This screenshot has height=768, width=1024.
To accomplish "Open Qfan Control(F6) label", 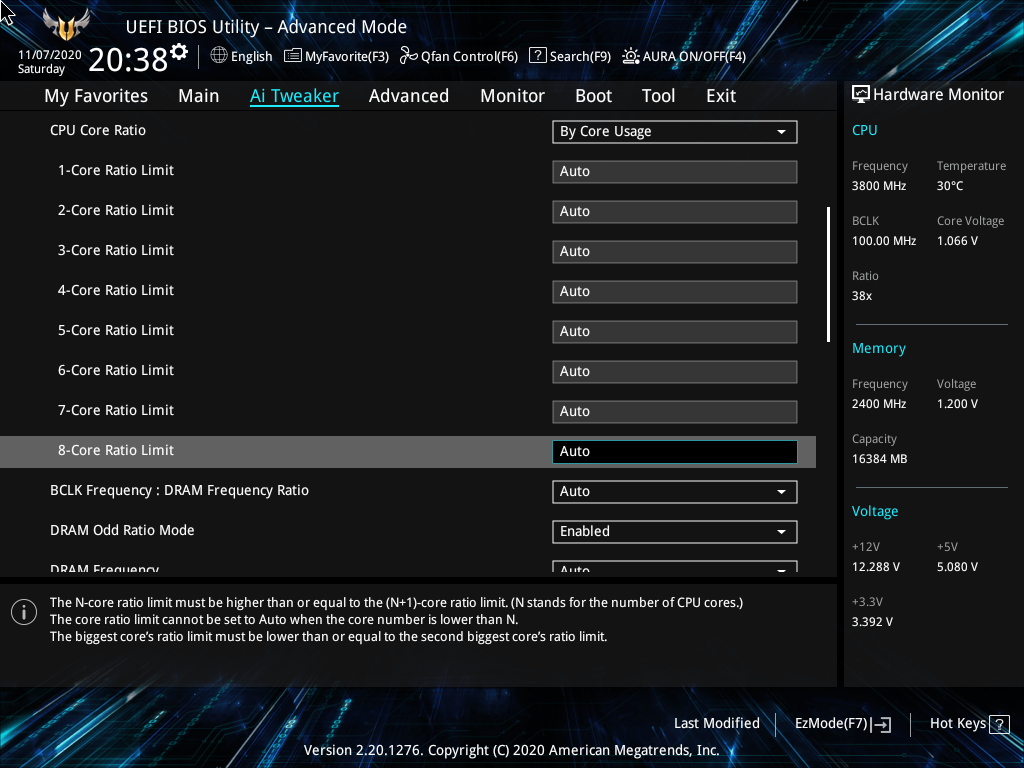I will (x=469, y=57).
